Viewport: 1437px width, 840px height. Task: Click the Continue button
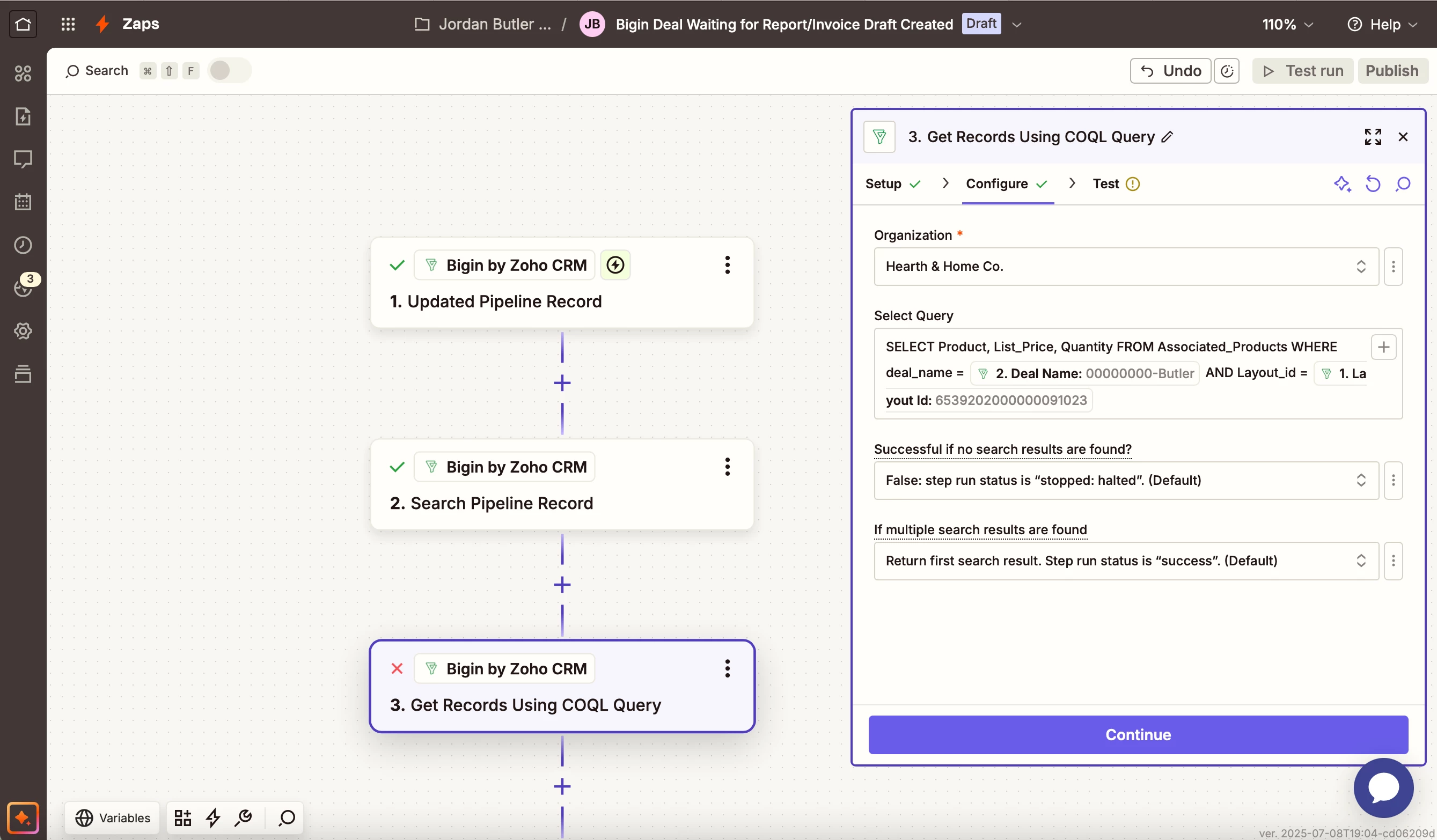(x=1138, y=734)
